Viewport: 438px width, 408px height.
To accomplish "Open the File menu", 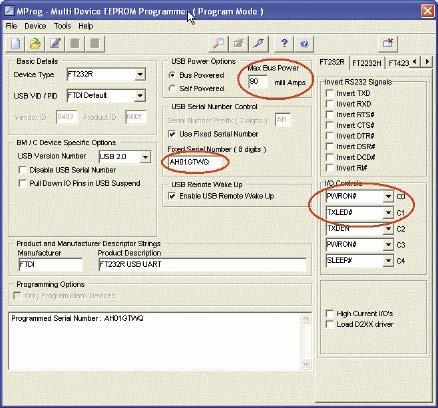I will point(11,26).
